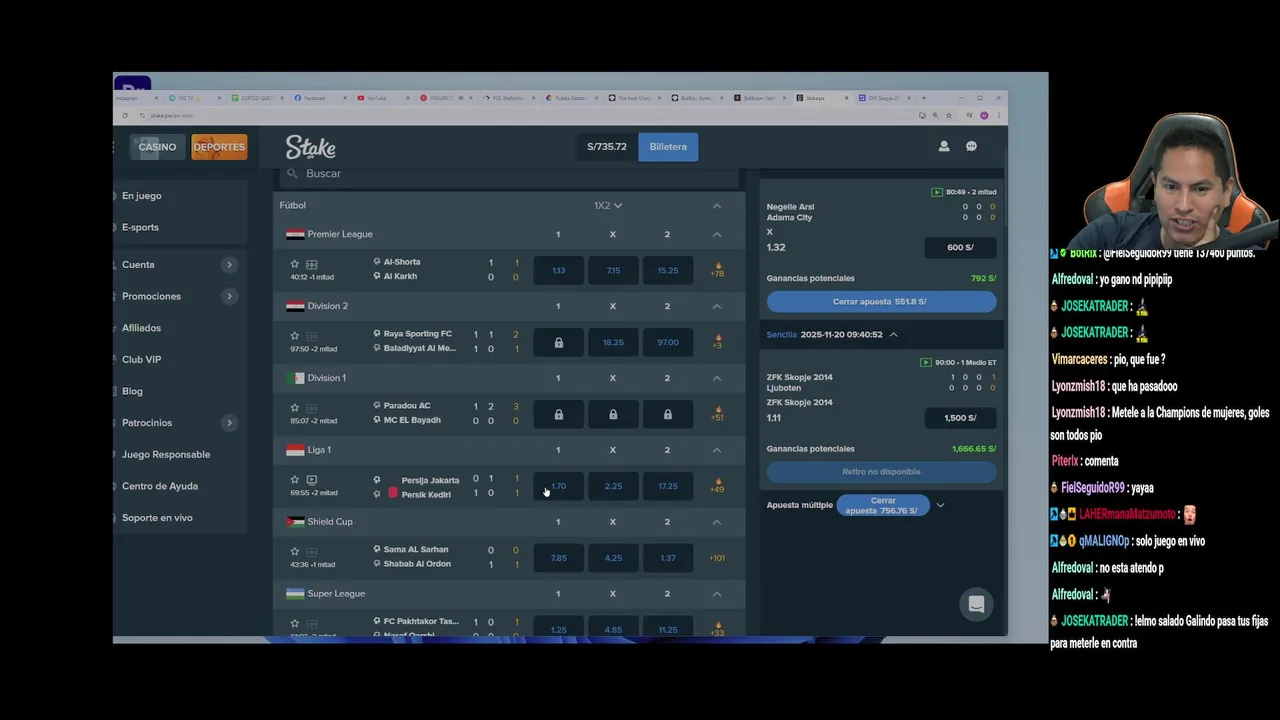Open the user profile icon in Stake header
1280x720 pixels.
pos(943,146)
